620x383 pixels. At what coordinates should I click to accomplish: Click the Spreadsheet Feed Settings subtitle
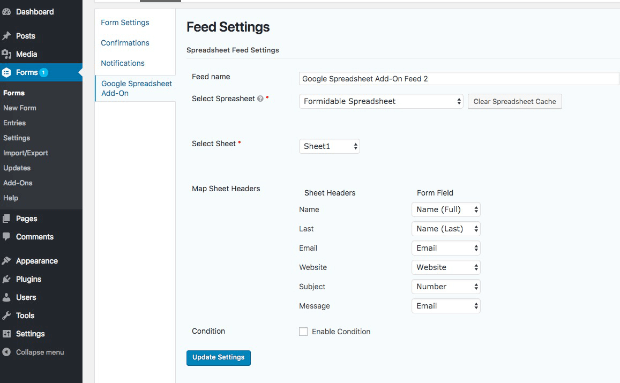tap(233, 50)
